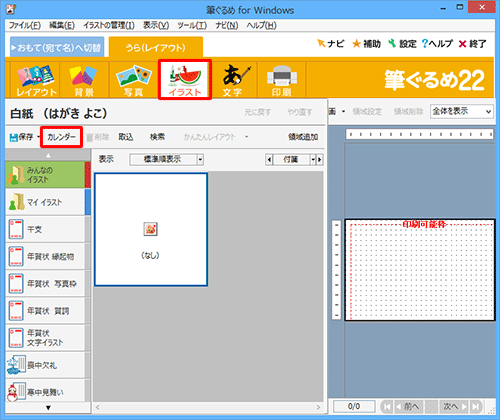500x420 pixels.
Task: Switch to おもて(宛て名)へ切替 tab
Action: point(57,47)
